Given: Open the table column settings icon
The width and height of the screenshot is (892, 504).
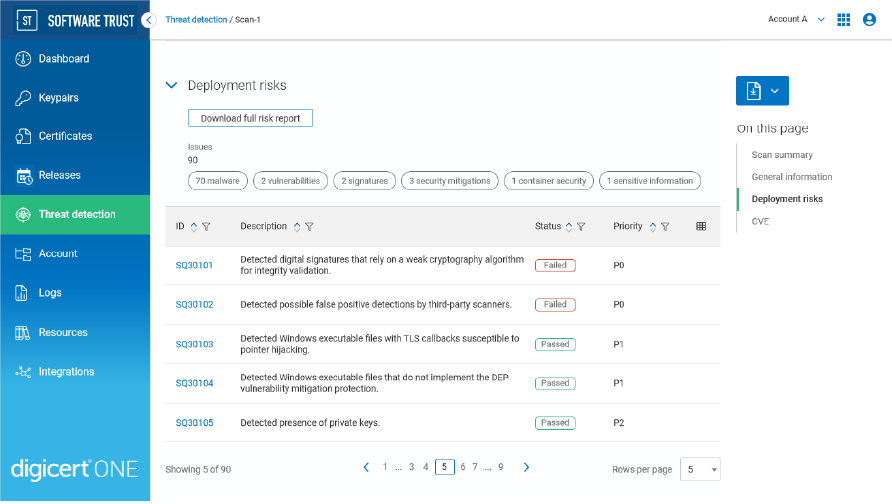Looking at the screenshot, I should pyautogui.click(x=701, y=226).
